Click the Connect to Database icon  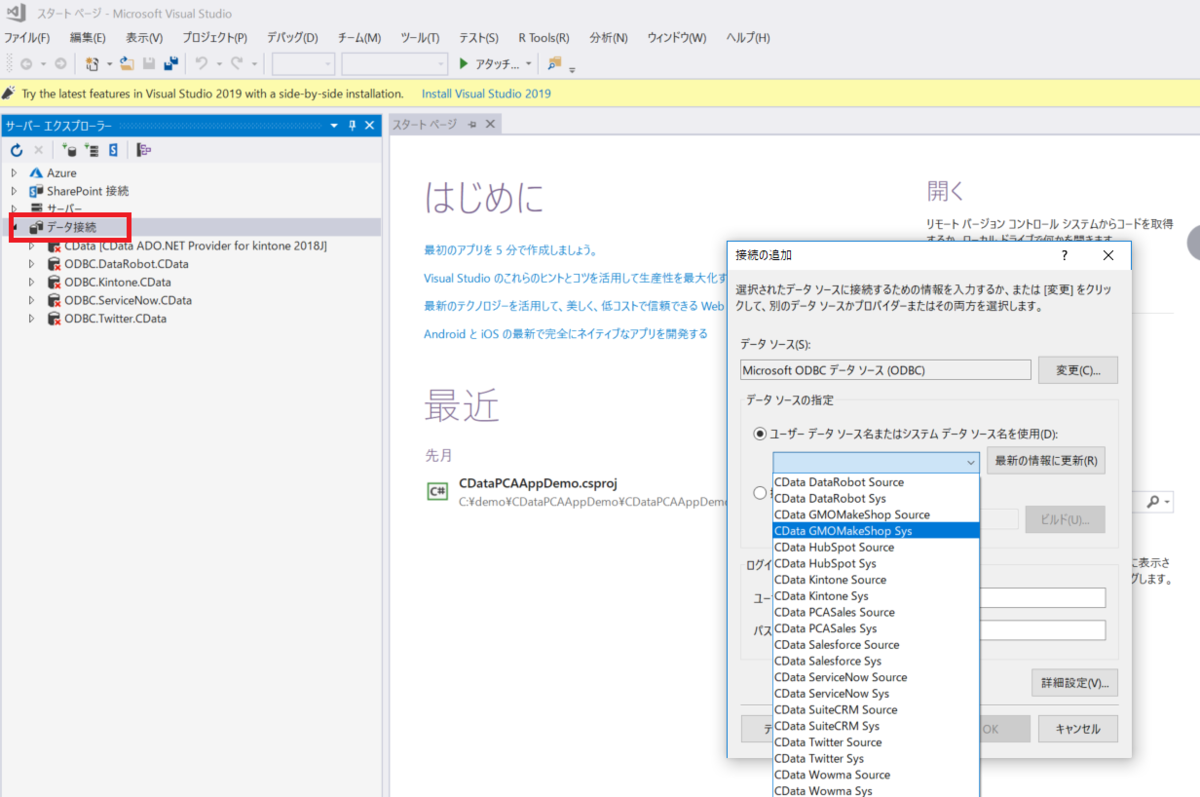(x=70, y=150)
